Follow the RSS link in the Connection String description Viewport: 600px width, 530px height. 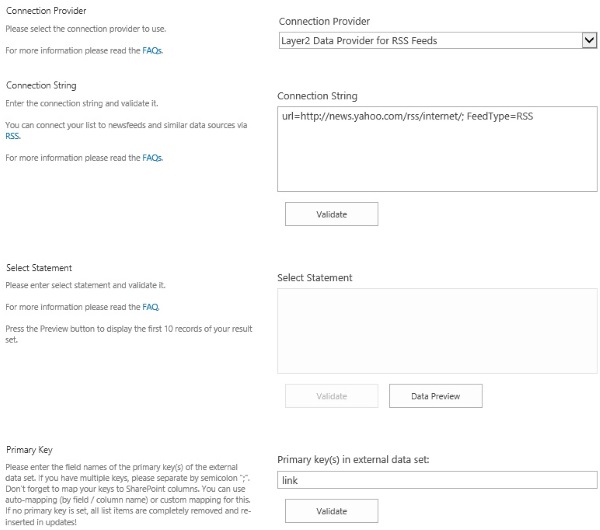point(13,135)
